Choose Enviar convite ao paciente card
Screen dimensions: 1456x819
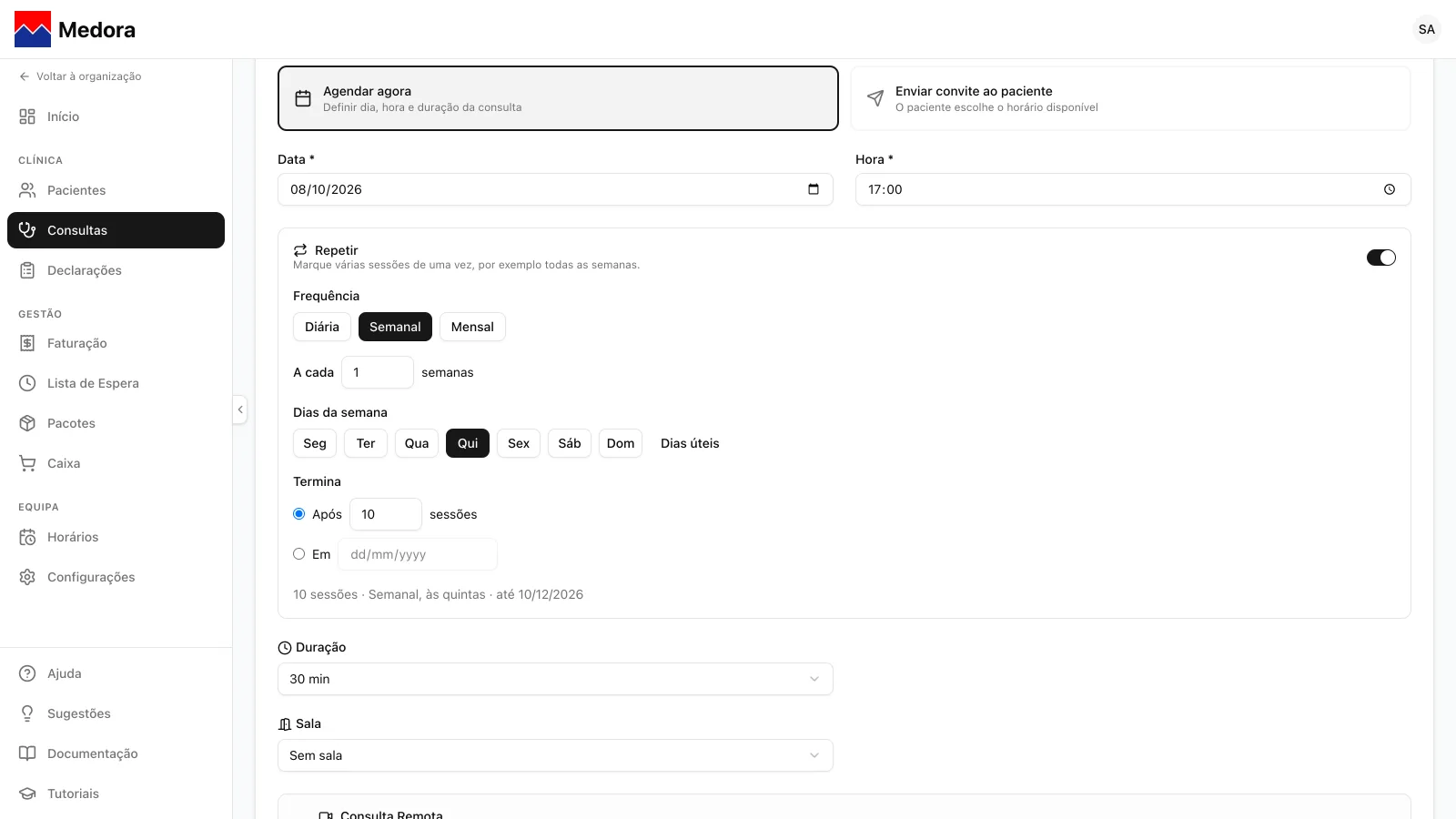point(1130,98)
